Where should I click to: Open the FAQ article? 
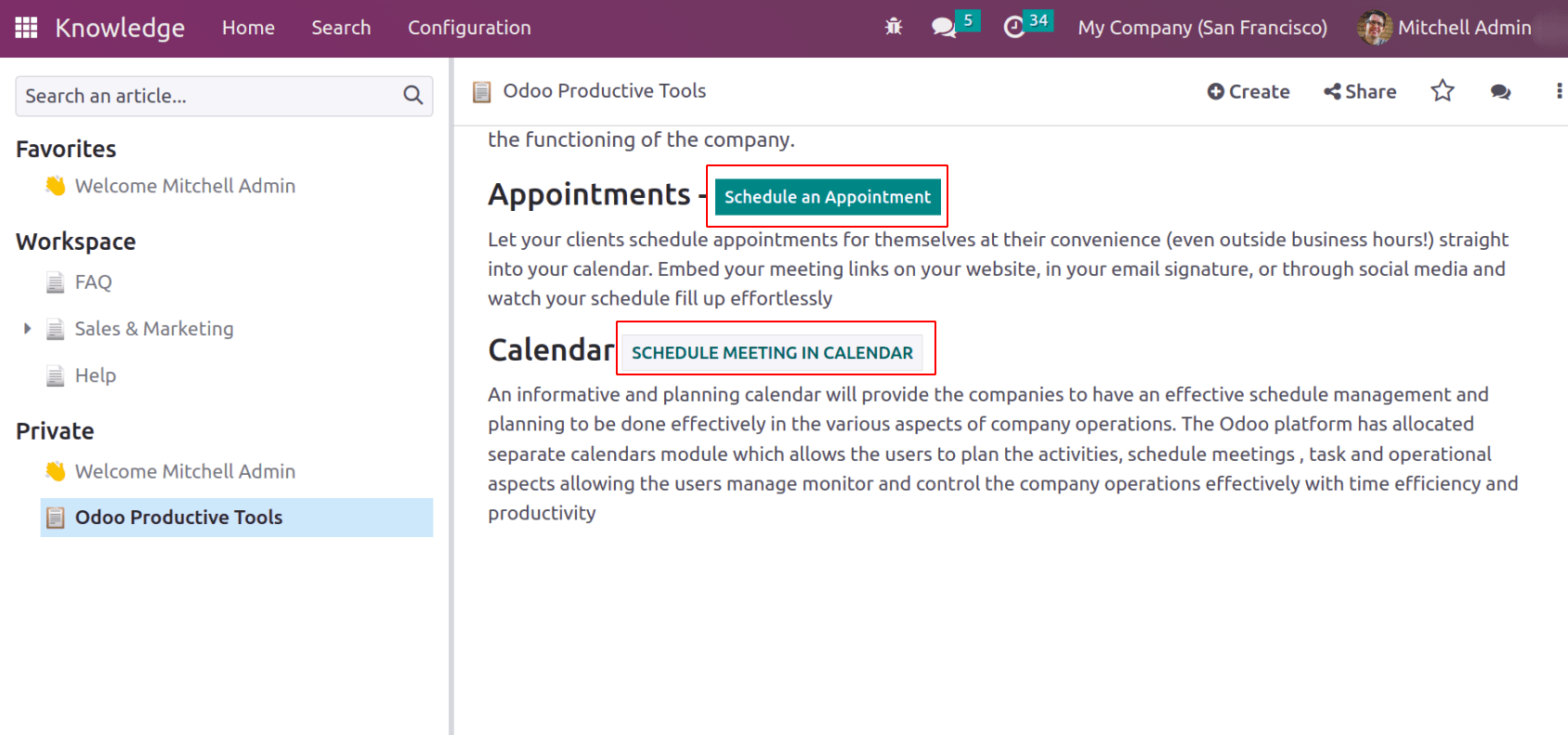[x=93, y=282]
